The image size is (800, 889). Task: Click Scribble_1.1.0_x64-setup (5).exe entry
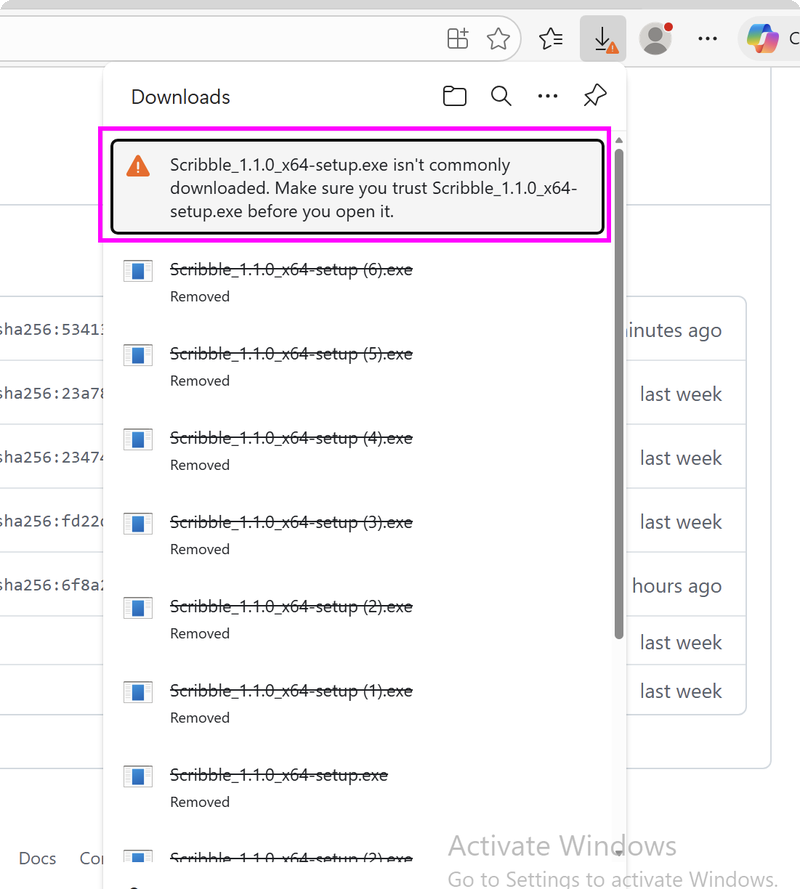pos(291,354)
